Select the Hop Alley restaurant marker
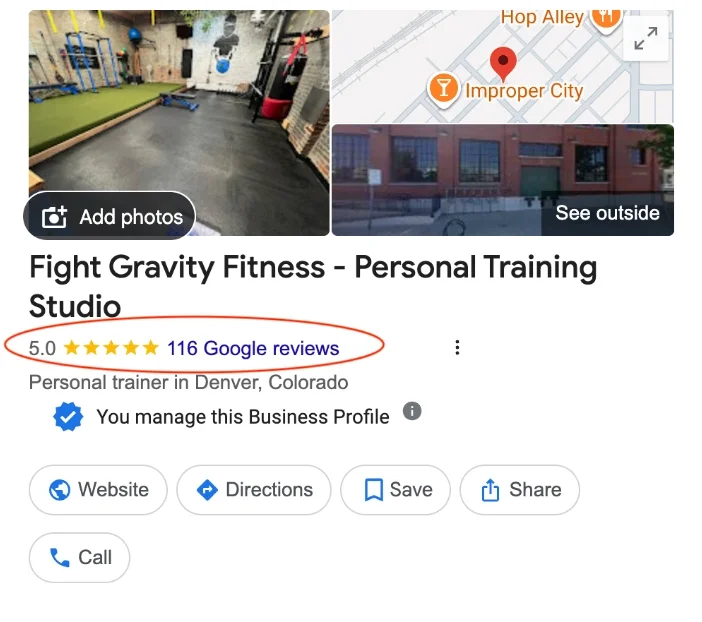Screen dimensions: 702x622 tap(606, 19)
